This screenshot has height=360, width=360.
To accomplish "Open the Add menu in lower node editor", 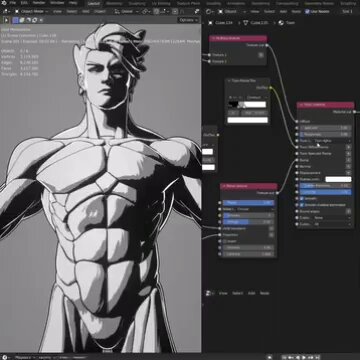I will [251, 293].
